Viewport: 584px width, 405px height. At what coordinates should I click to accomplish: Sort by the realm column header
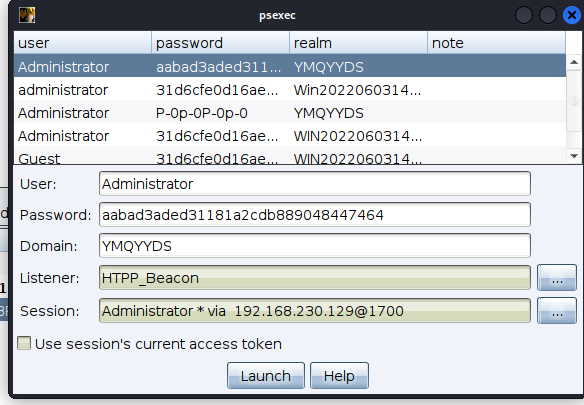(x=358, y=43)
